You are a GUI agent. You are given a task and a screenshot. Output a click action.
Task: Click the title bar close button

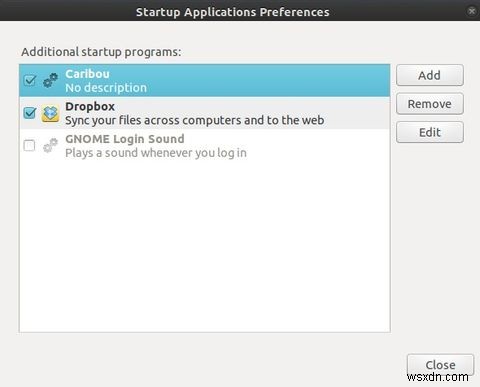pyautogui.click(x=472, y=11)
